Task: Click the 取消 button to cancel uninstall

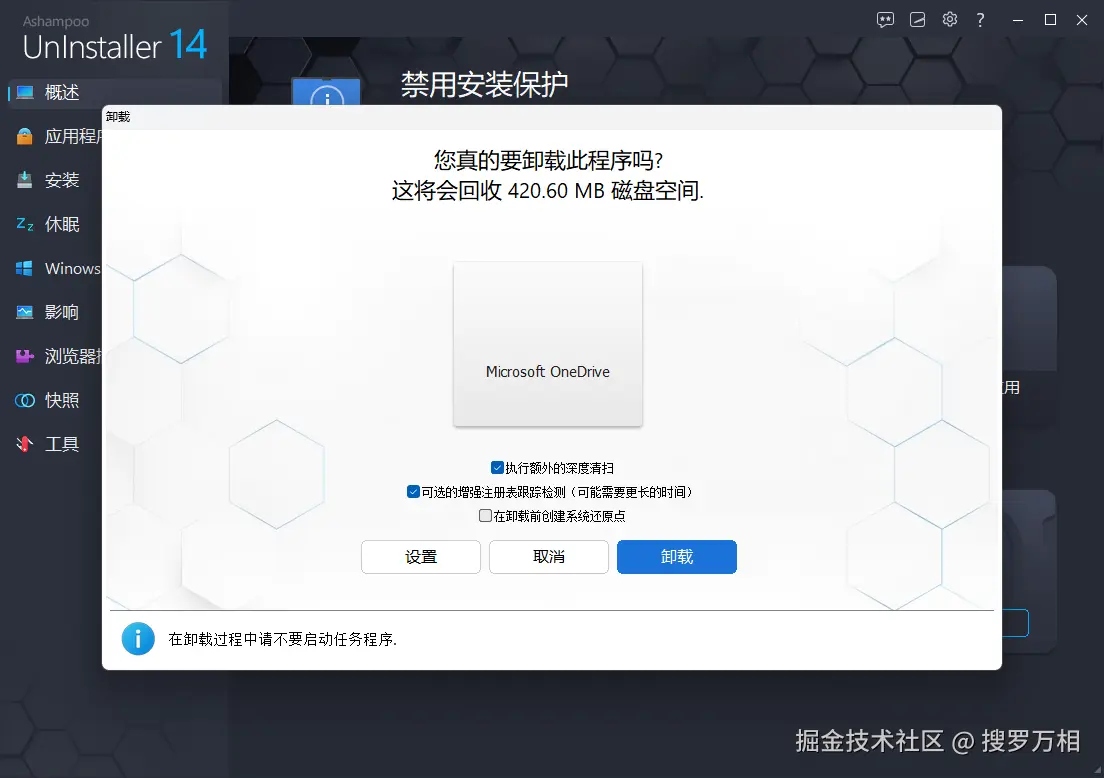Action: [549, 557]
